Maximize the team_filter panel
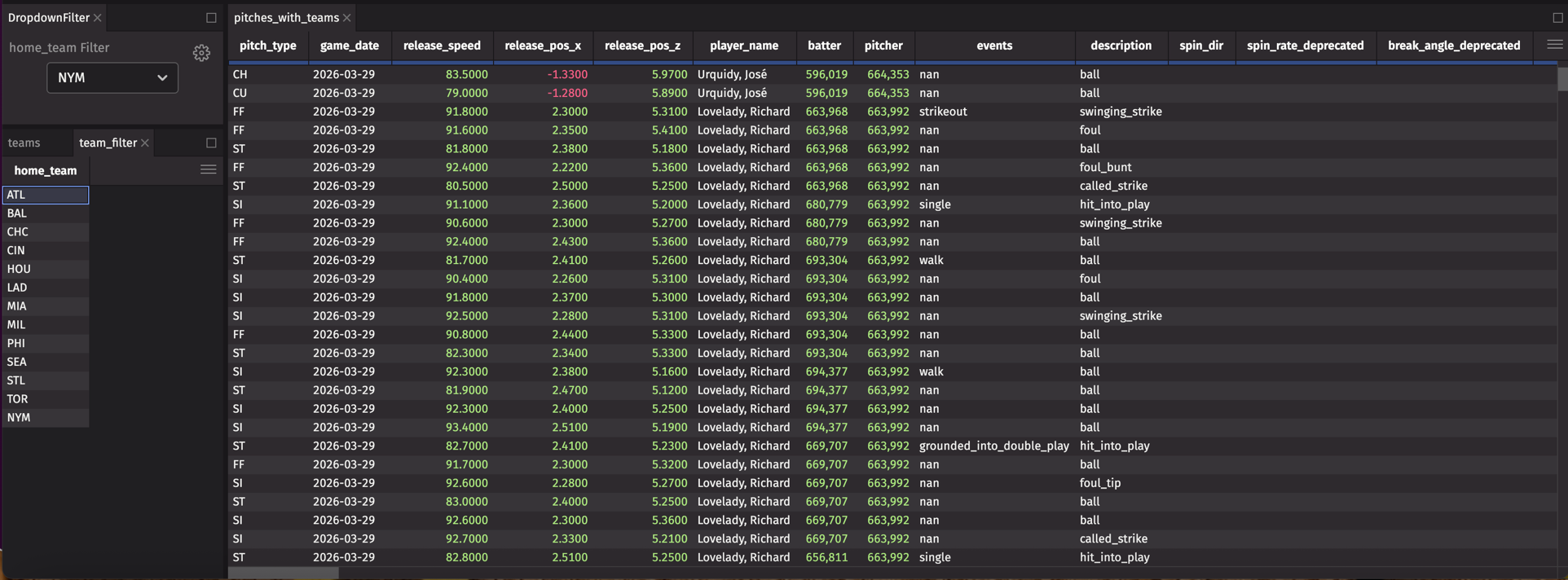The width and height of the screenshot is (1568, 580). click(x=211, y=143)
